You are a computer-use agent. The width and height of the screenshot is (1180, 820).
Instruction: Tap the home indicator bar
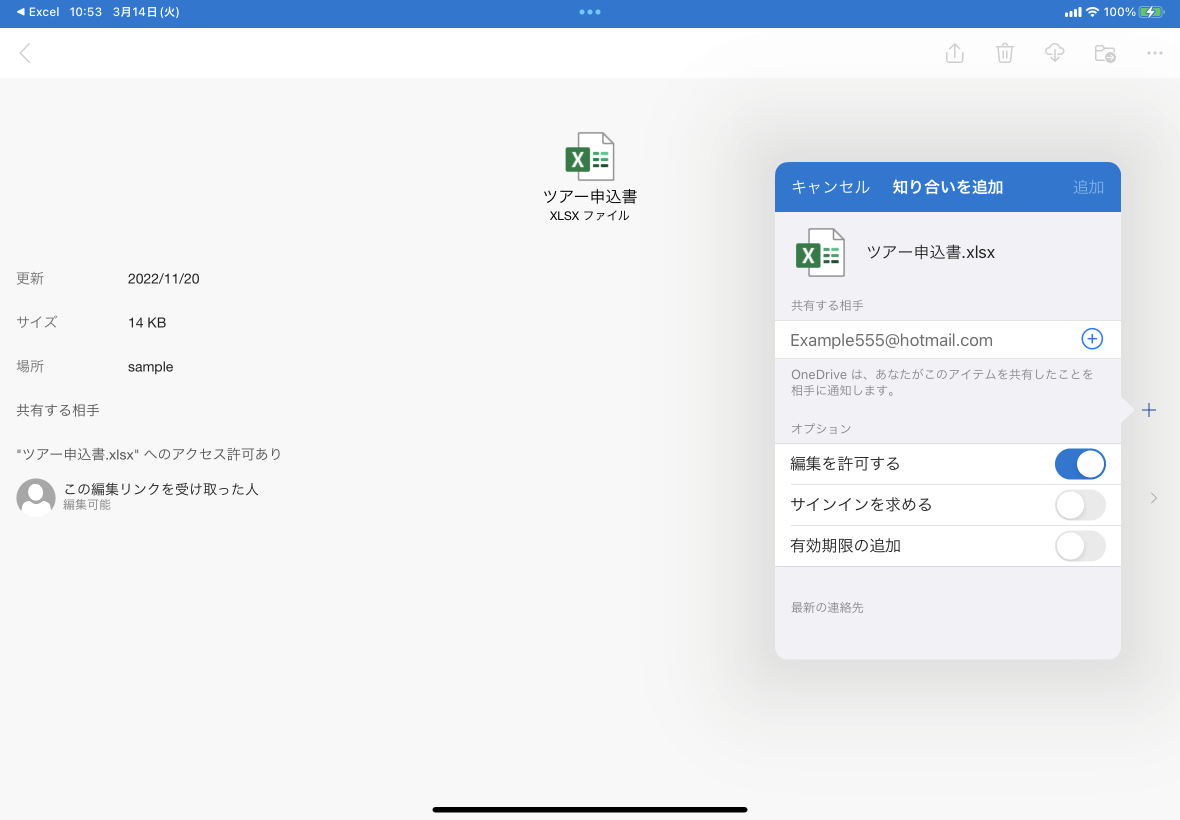coord(590,809)
